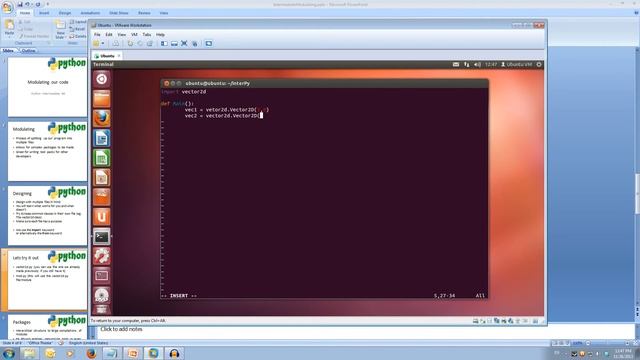This screenshot has height=360, width=640.
Task: Click the PowerPoint Office button
Action: point(7,7)
